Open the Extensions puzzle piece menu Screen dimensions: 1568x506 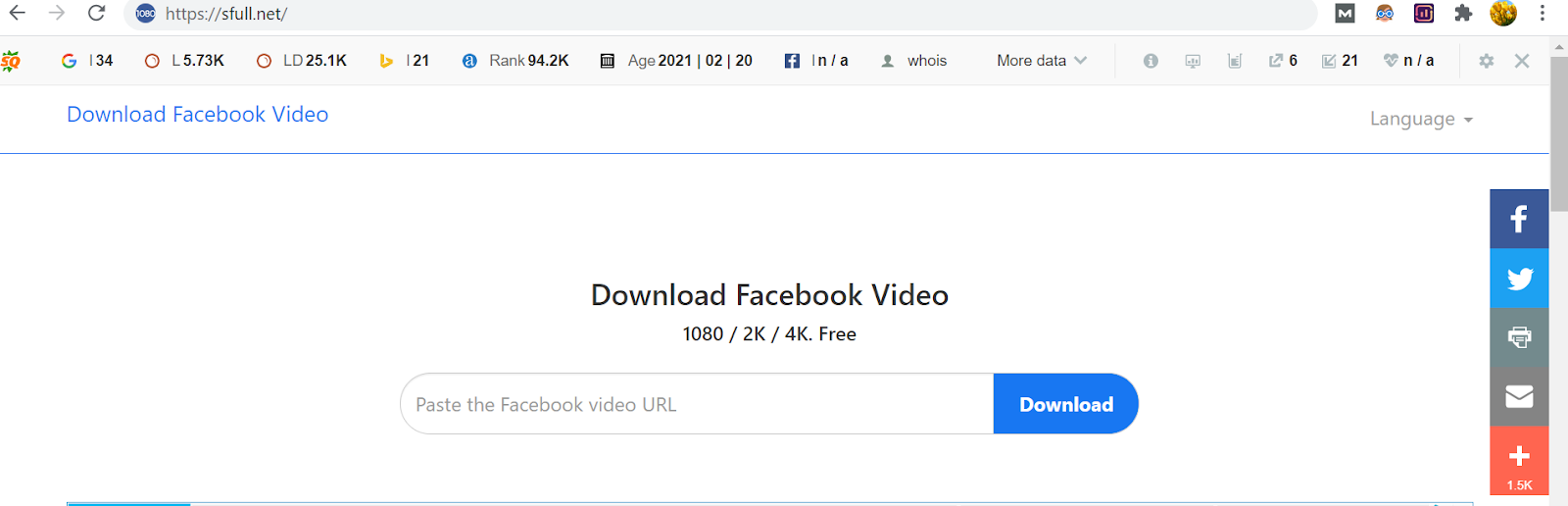[1463, 13]
